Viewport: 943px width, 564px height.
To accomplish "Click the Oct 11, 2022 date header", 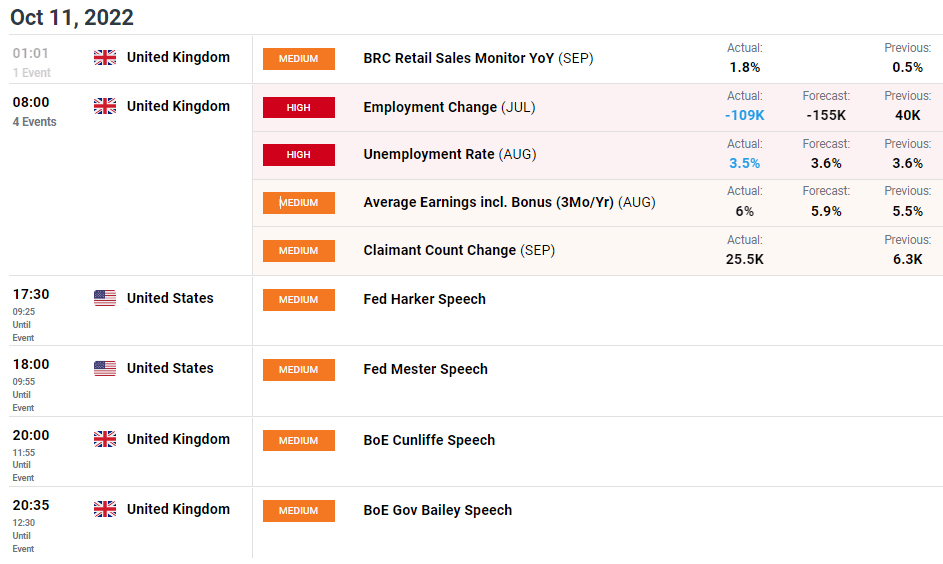I will pyautogui.click(x=72, y=17).
